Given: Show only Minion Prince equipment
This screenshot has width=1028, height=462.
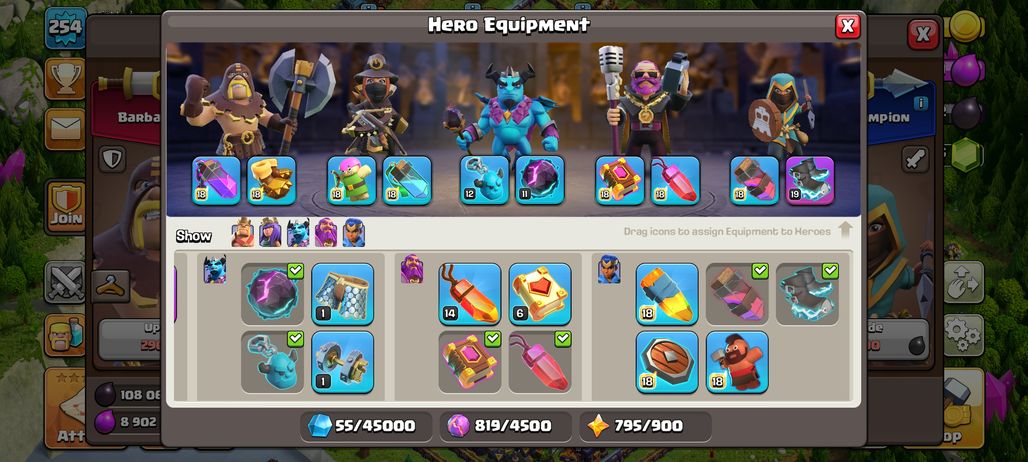Looking at the screenshot, I should point(298,233).
